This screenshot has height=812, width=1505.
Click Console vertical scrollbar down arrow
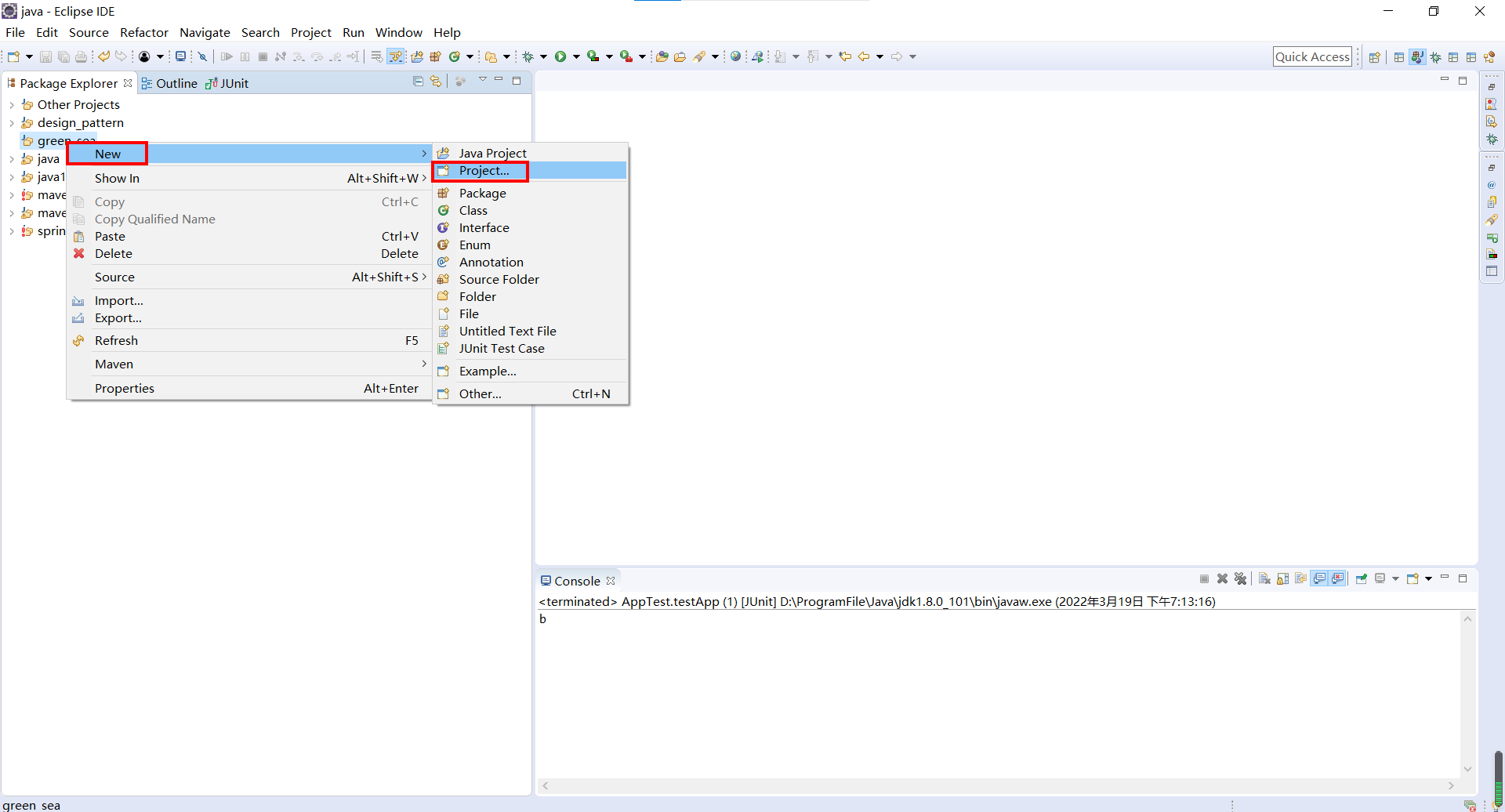tap(1467, 769)
